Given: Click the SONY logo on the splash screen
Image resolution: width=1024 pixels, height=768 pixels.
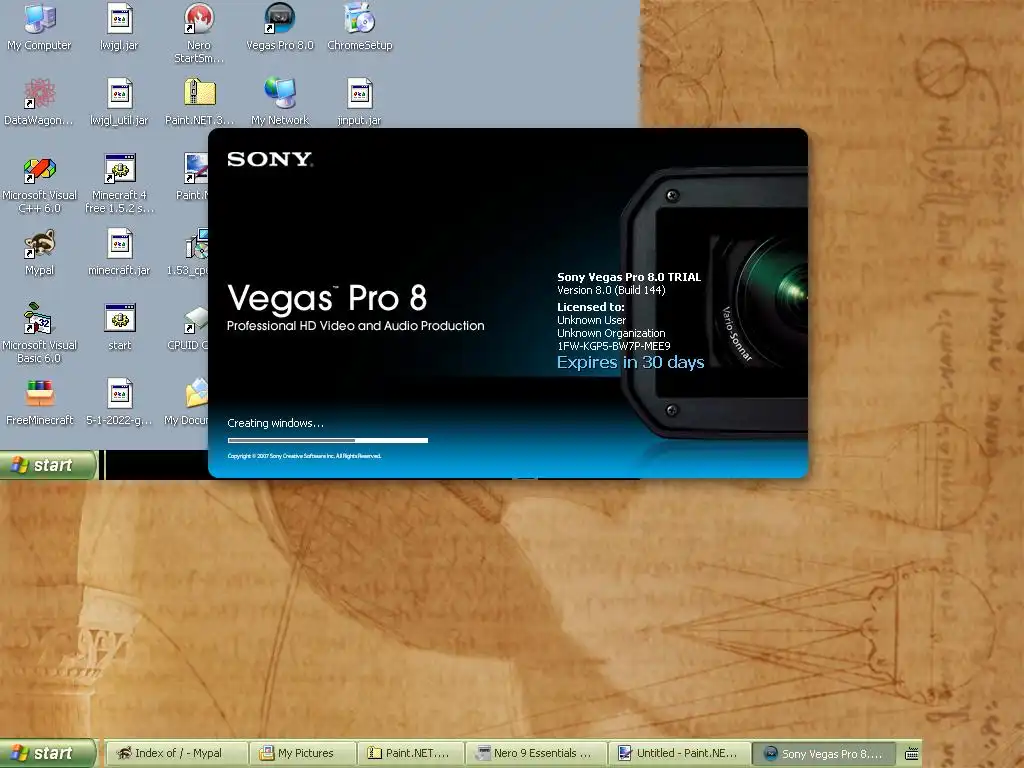Looking at the screenshot, I should [270, 159].
